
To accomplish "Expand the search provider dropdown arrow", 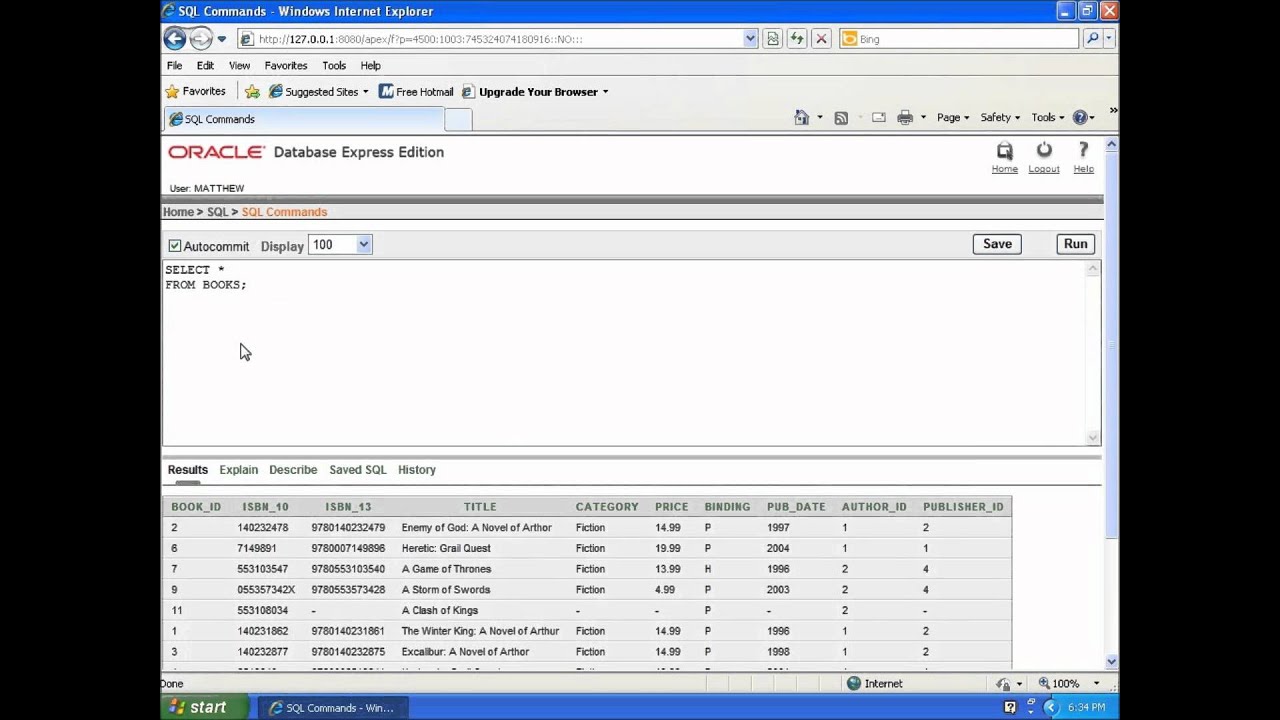I will click(x=1109, y=39).
